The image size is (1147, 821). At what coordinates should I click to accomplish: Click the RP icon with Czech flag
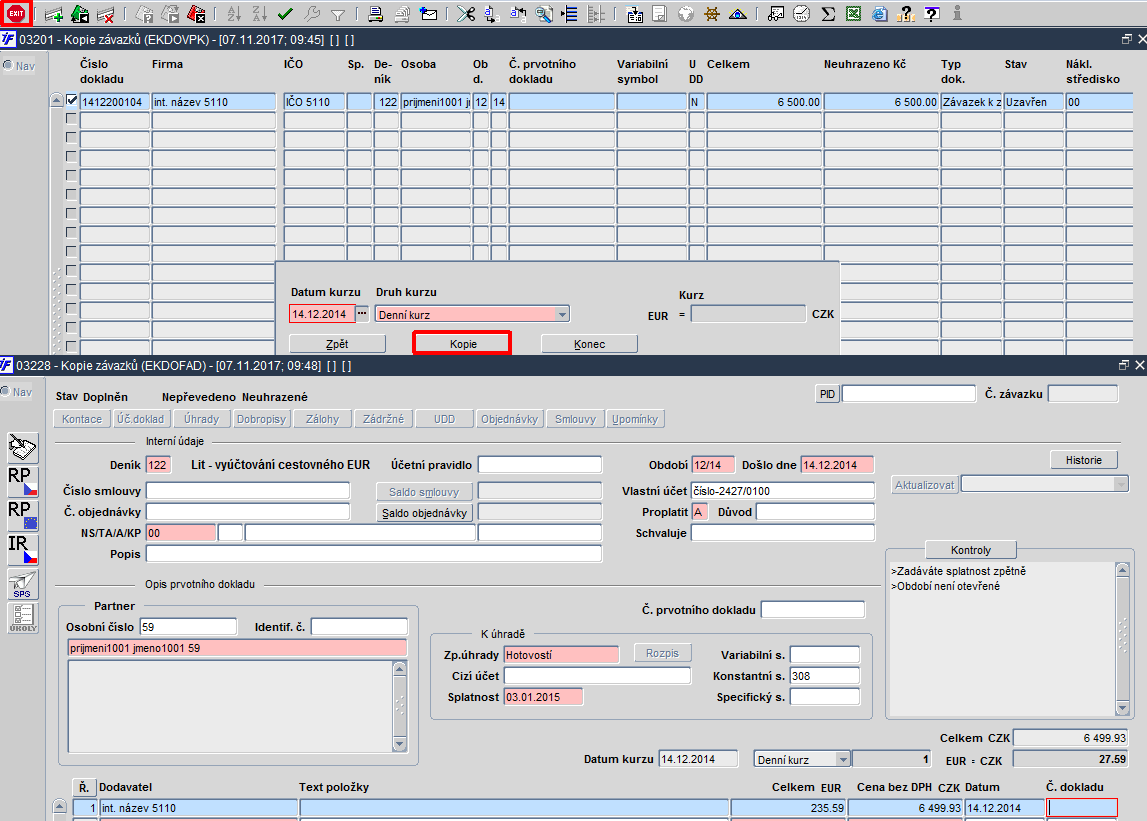click(22, 481)
